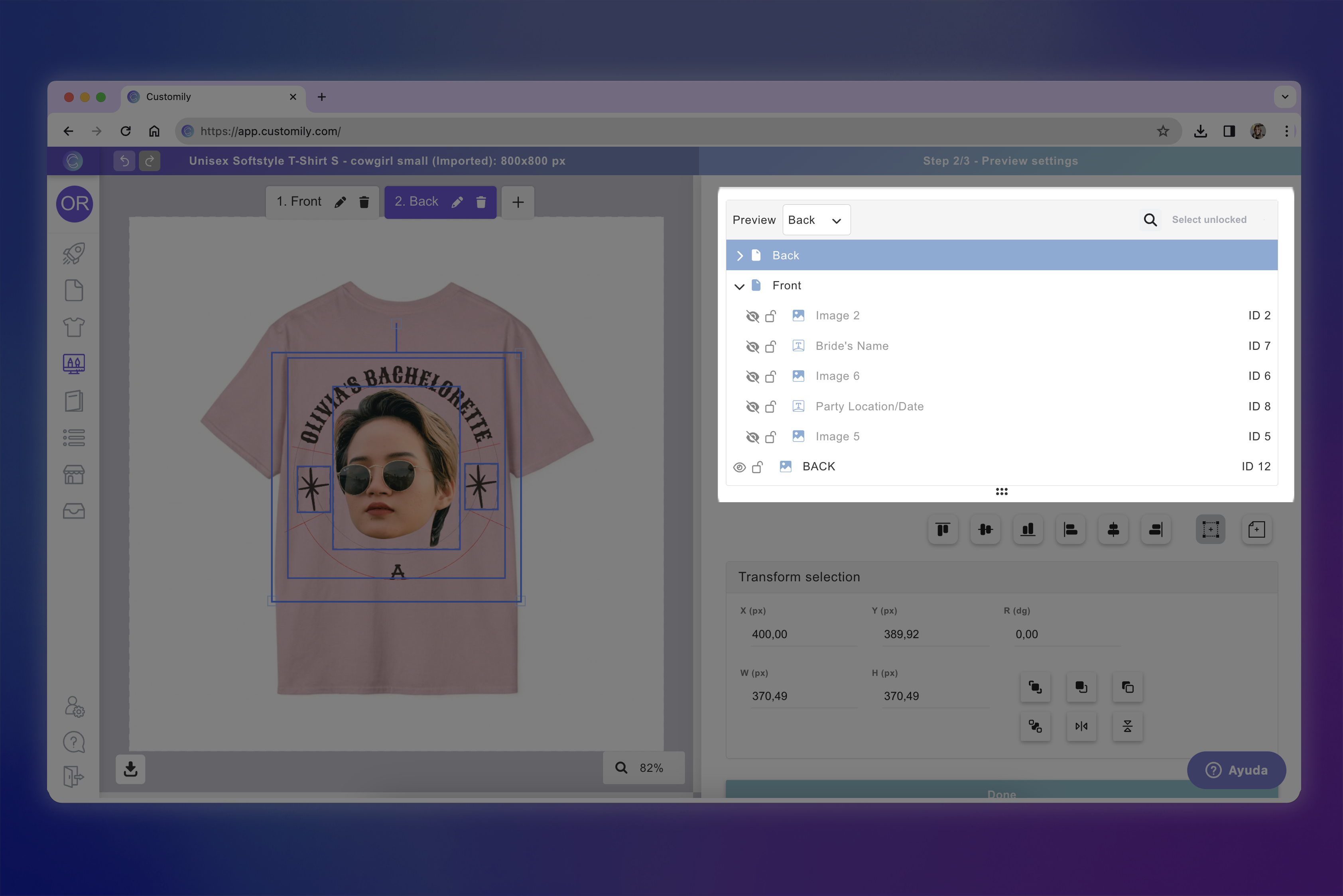1343x896 pixels.
Task: Open the Preview dropdown showing Back
Action: coord(816,220)
